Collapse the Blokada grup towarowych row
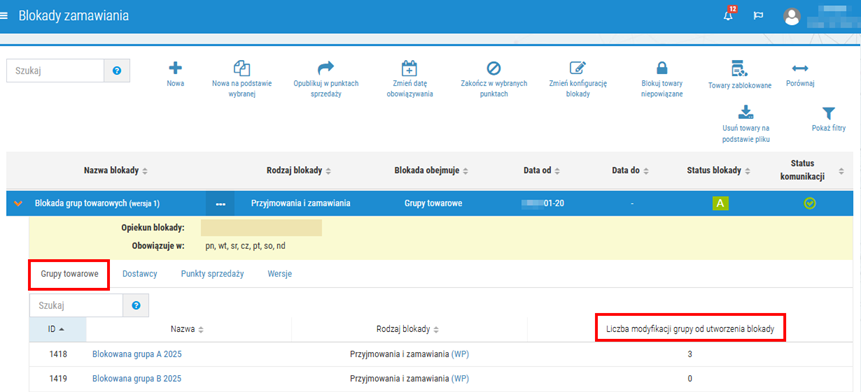Image resolution: width=861 pixels, height=392 pixels. [18, 204]
